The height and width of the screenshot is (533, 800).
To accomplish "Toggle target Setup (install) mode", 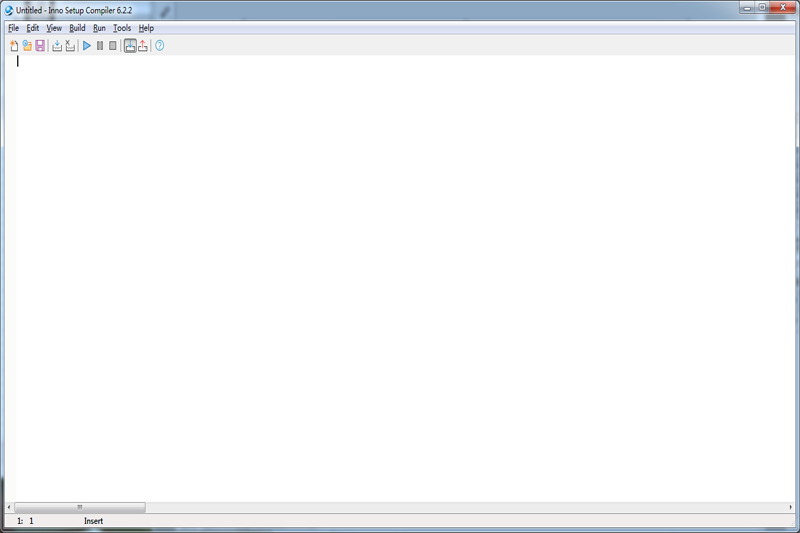I will tap(130, 46).
